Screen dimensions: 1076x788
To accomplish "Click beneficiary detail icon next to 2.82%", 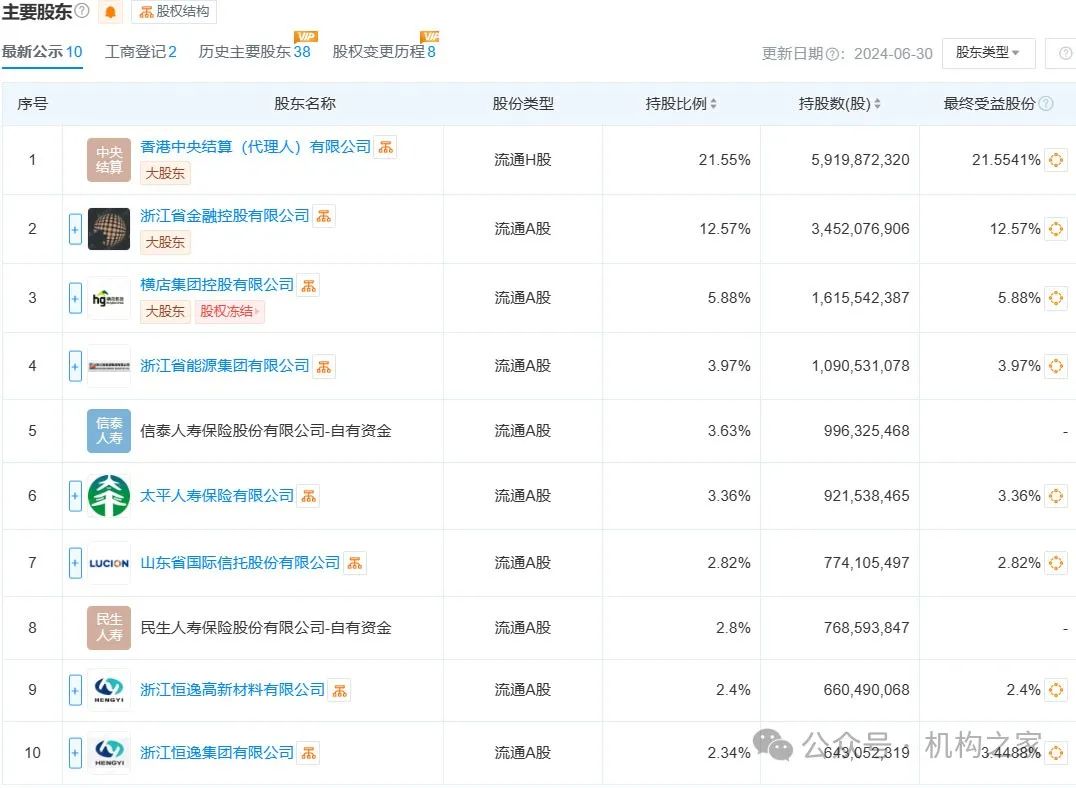I will pos(1055,563).
